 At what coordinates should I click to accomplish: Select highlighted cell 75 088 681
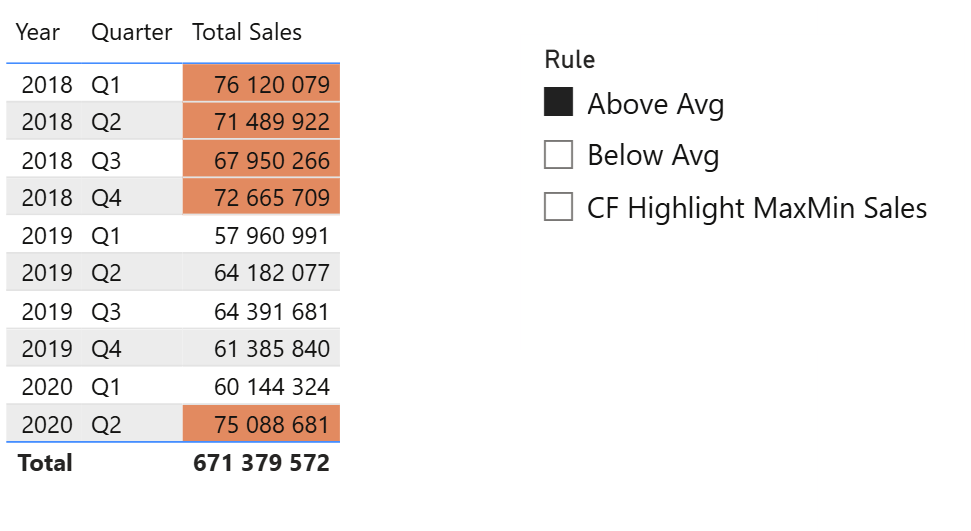[x=261, y=424]
